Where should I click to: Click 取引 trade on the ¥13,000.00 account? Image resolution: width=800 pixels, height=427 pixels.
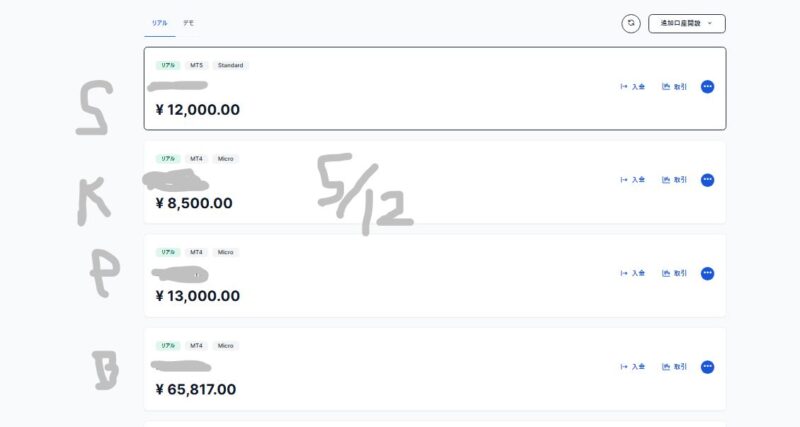pos(674,273)
